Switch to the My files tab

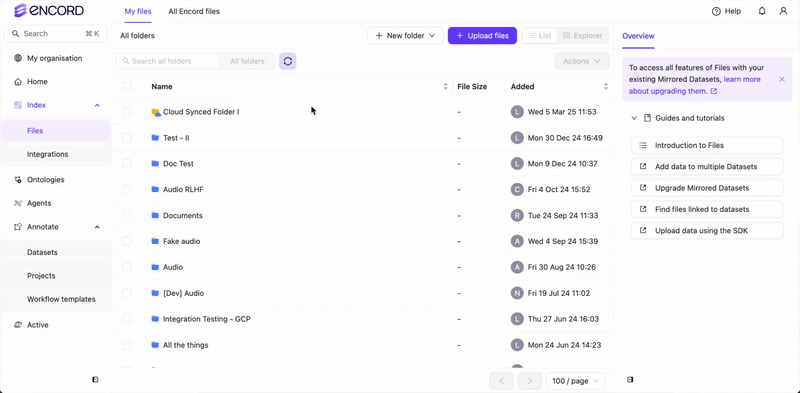click(x=138, y=11)
